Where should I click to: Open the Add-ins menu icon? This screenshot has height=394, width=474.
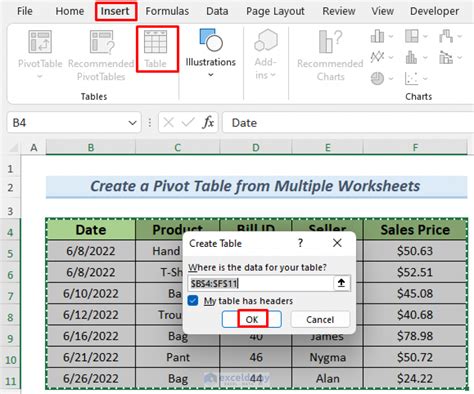pyautogui.click(x=266, y=40)
